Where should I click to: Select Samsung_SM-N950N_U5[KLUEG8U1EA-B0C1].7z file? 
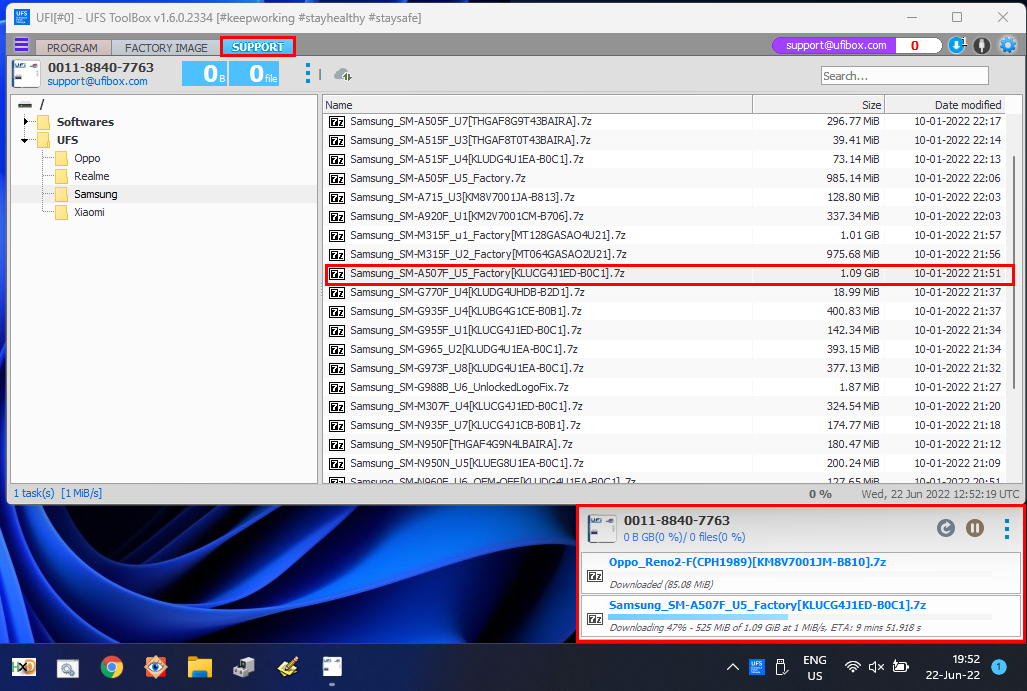(x=664, y=463)
